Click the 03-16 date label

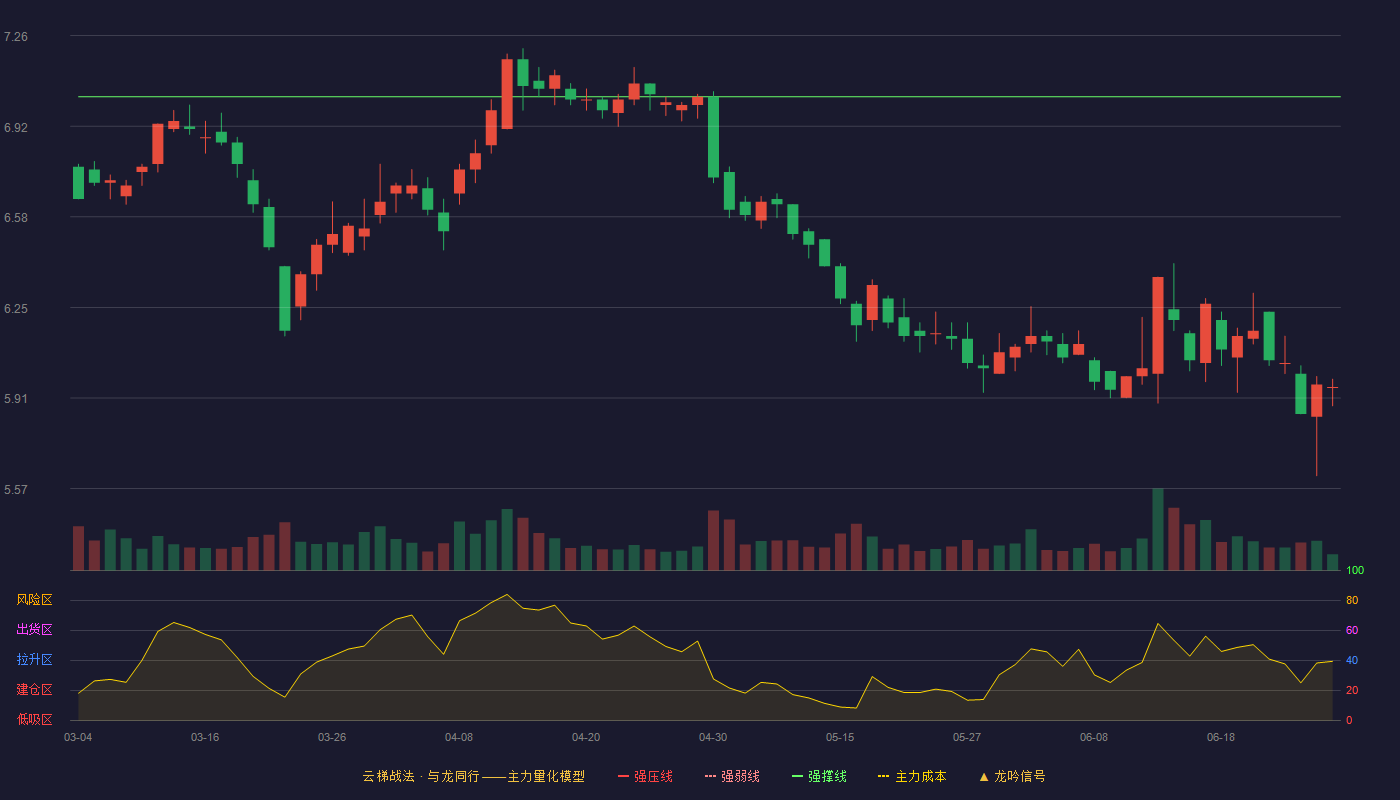click(205, 737)
